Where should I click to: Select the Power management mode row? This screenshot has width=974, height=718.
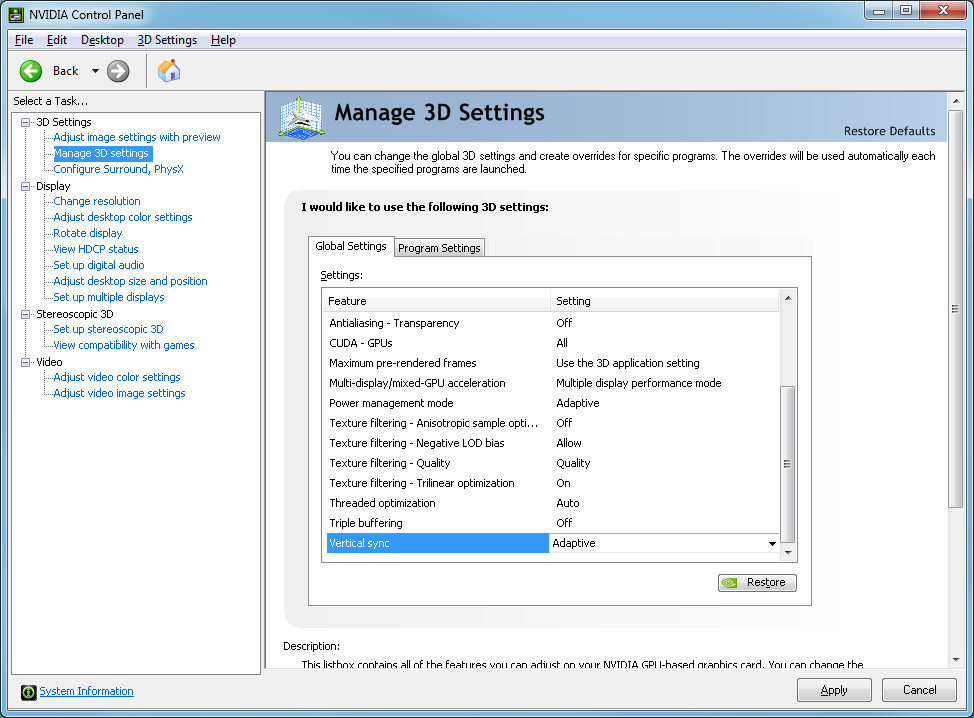coord(553,403)
